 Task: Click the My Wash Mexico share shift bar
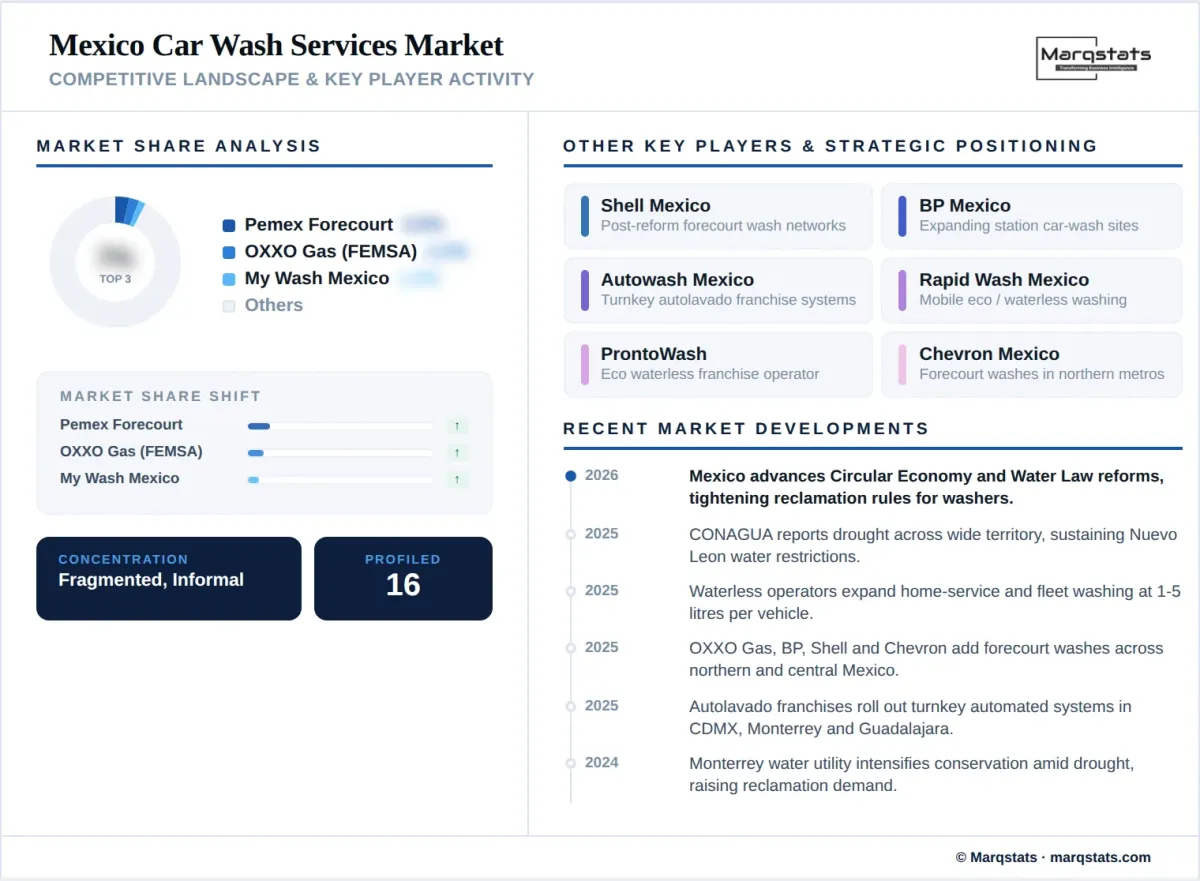pos(340,480)
